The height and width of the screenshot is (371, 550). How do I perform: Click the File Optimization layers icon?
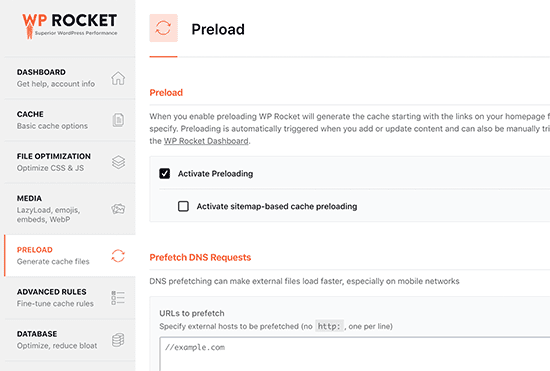118,162
